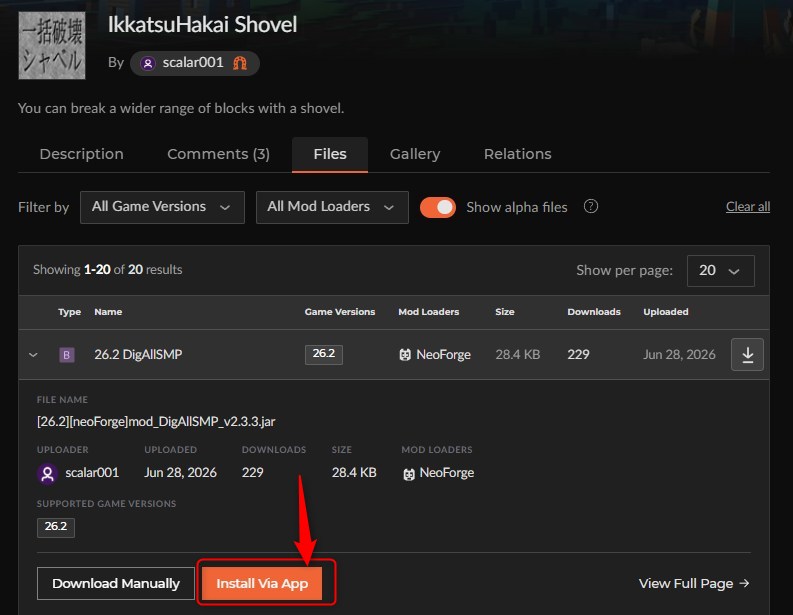Click the 26.2 game version tag in the row
The image size is (793, 615).
click(x=324, y=354)
